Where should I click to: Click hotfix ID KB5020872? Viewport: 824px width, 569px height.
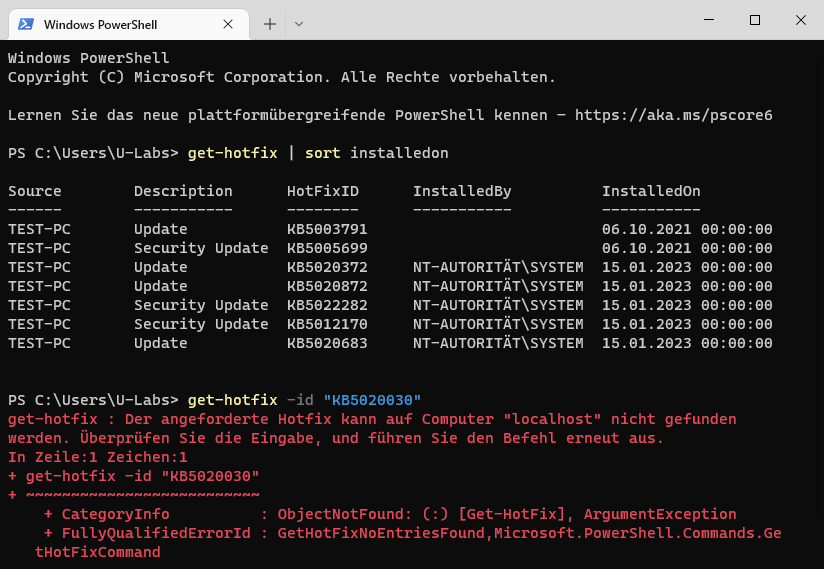(x=327, y=286)
